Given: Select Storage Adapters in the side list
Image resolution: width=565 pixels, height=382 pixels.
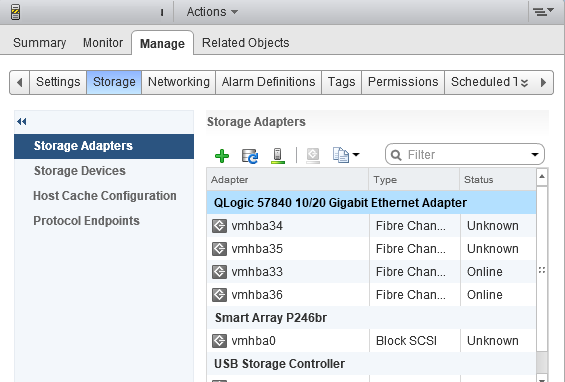Looking at the screenshot, I should click(x=104, y=146).
